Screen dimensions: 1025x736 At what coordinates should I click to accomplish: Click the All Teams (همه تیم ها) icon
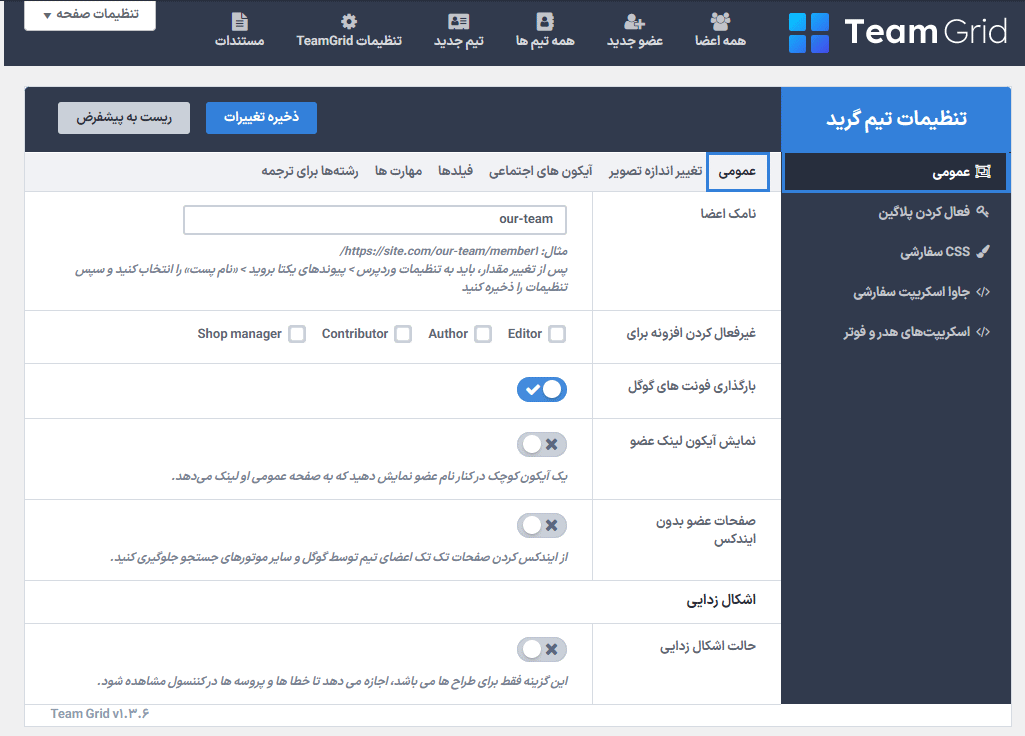[544, 21]
